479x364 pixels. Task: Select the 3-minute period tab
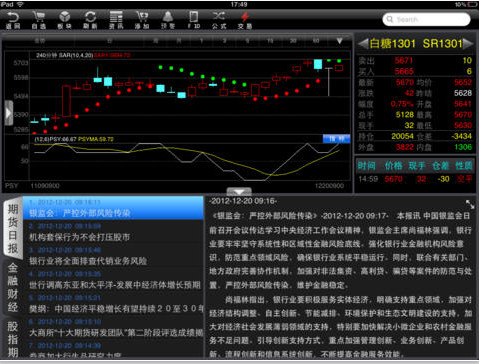224,41
